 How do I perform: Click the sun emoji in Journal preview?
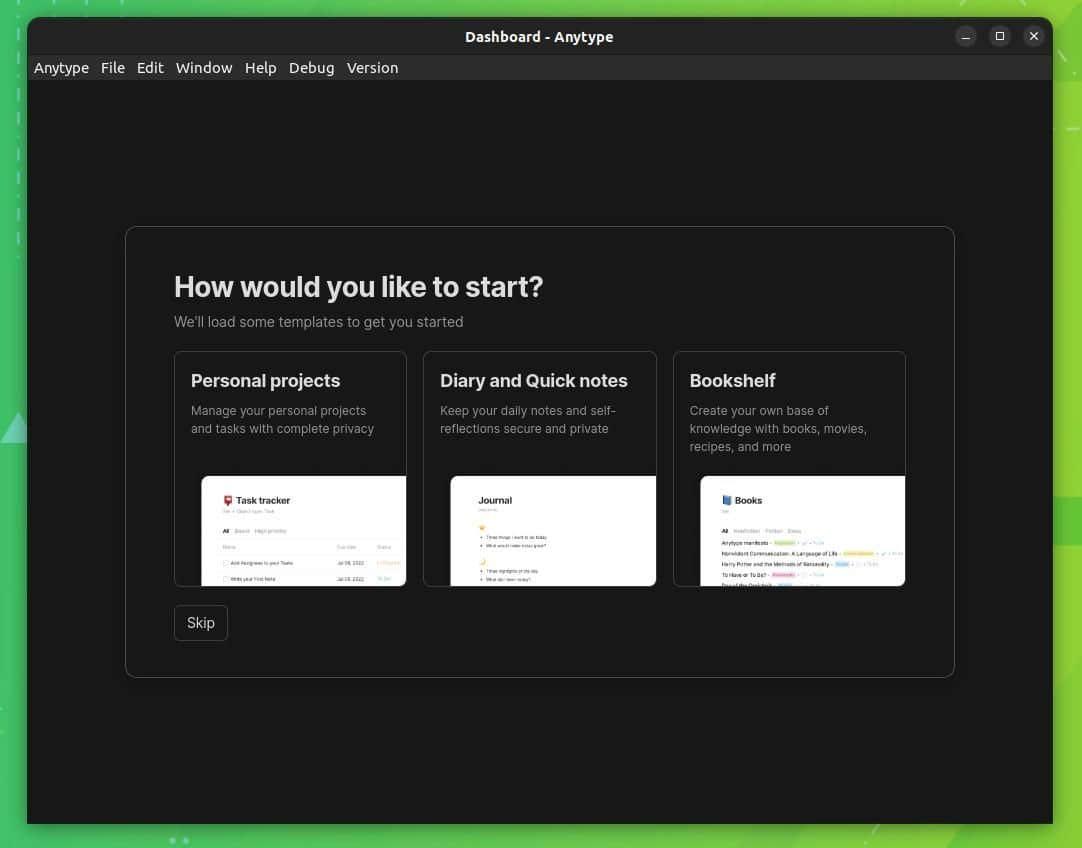(482, 526)
